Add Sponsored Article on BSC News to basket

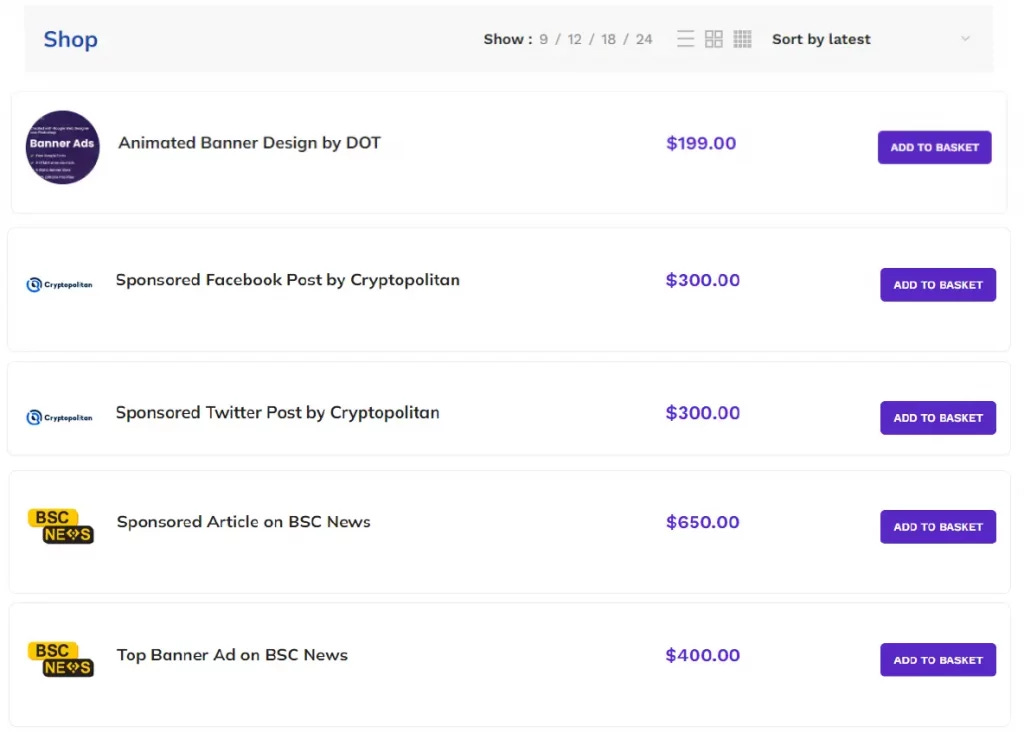coord(938,527)
